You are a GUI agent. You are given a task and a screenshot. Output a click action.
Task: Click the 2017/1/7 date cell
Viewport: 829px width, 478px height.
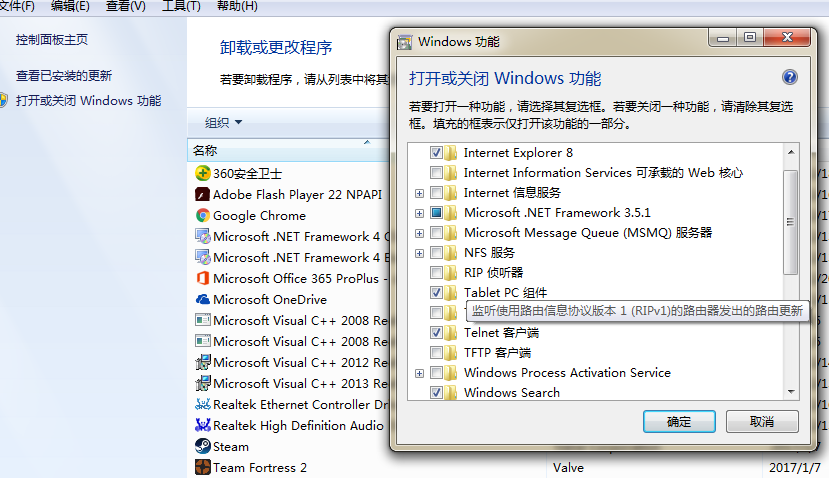(795, 467)
